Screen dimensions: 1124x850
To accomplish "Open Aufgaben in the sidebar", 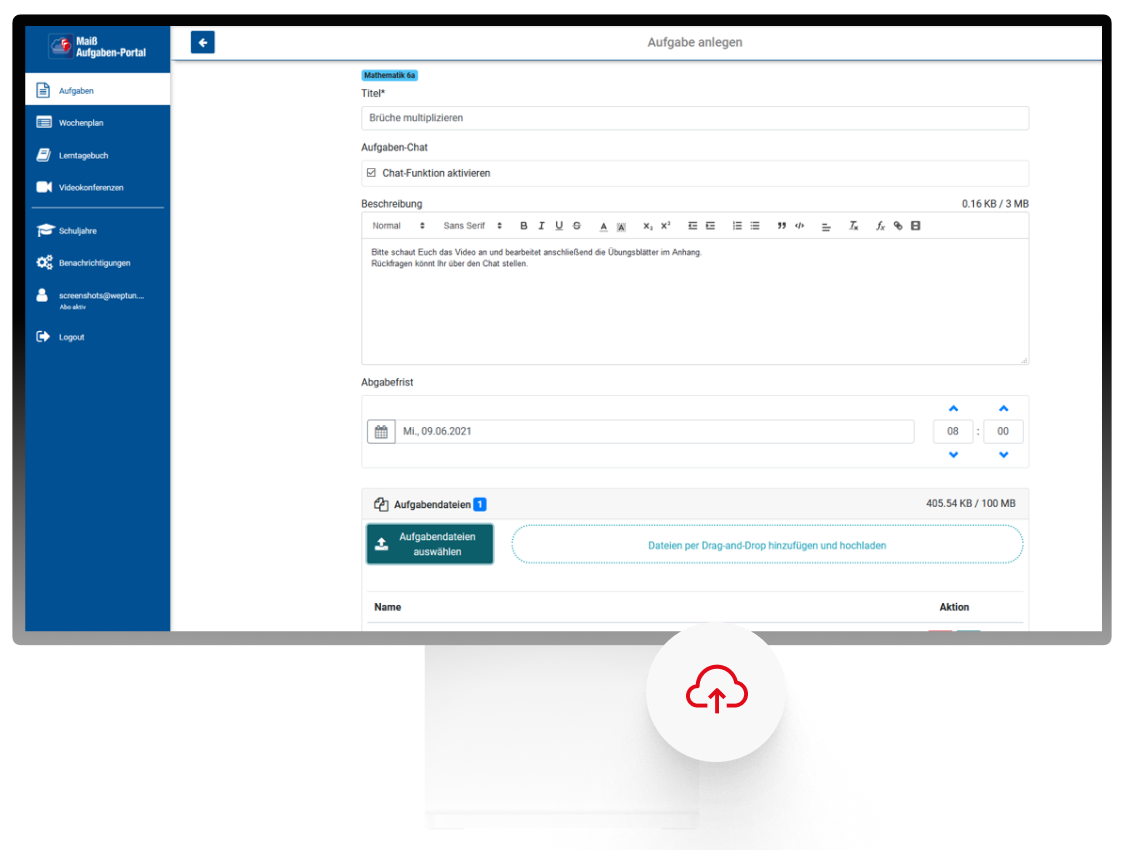I will coord(97,90).
